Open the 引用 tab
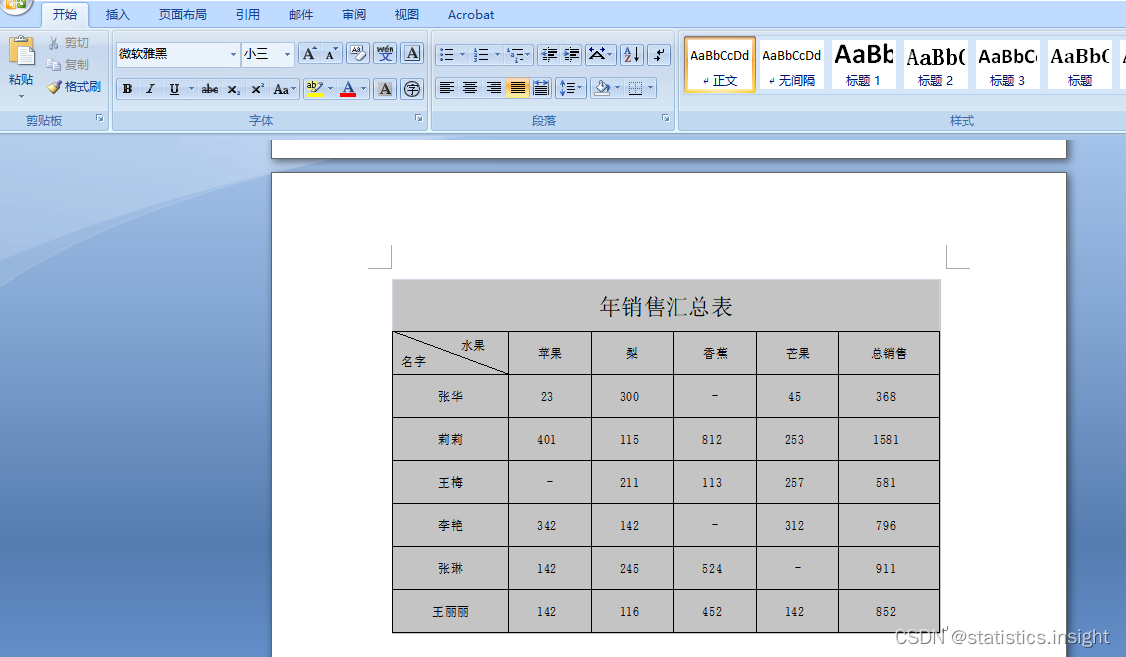This screenshot has height=657, width=1126. pyautogui.click(x=248, y=14)
